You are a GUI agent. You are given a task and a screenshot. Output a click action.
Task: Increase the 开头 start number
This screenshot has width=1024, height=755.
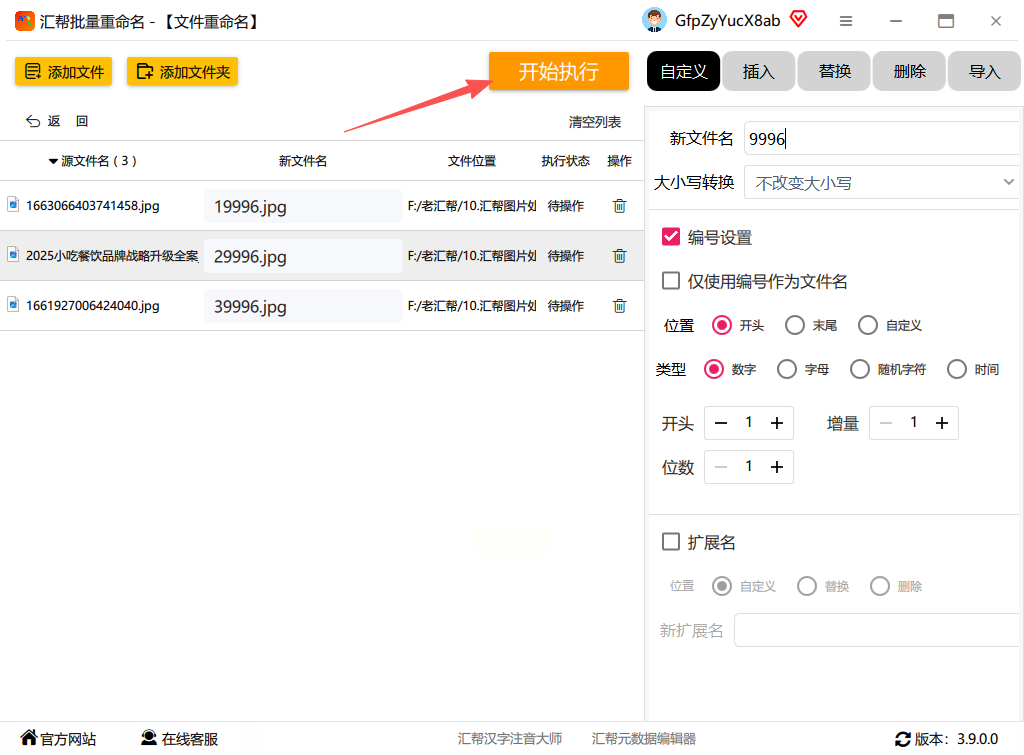click(776, 423)
